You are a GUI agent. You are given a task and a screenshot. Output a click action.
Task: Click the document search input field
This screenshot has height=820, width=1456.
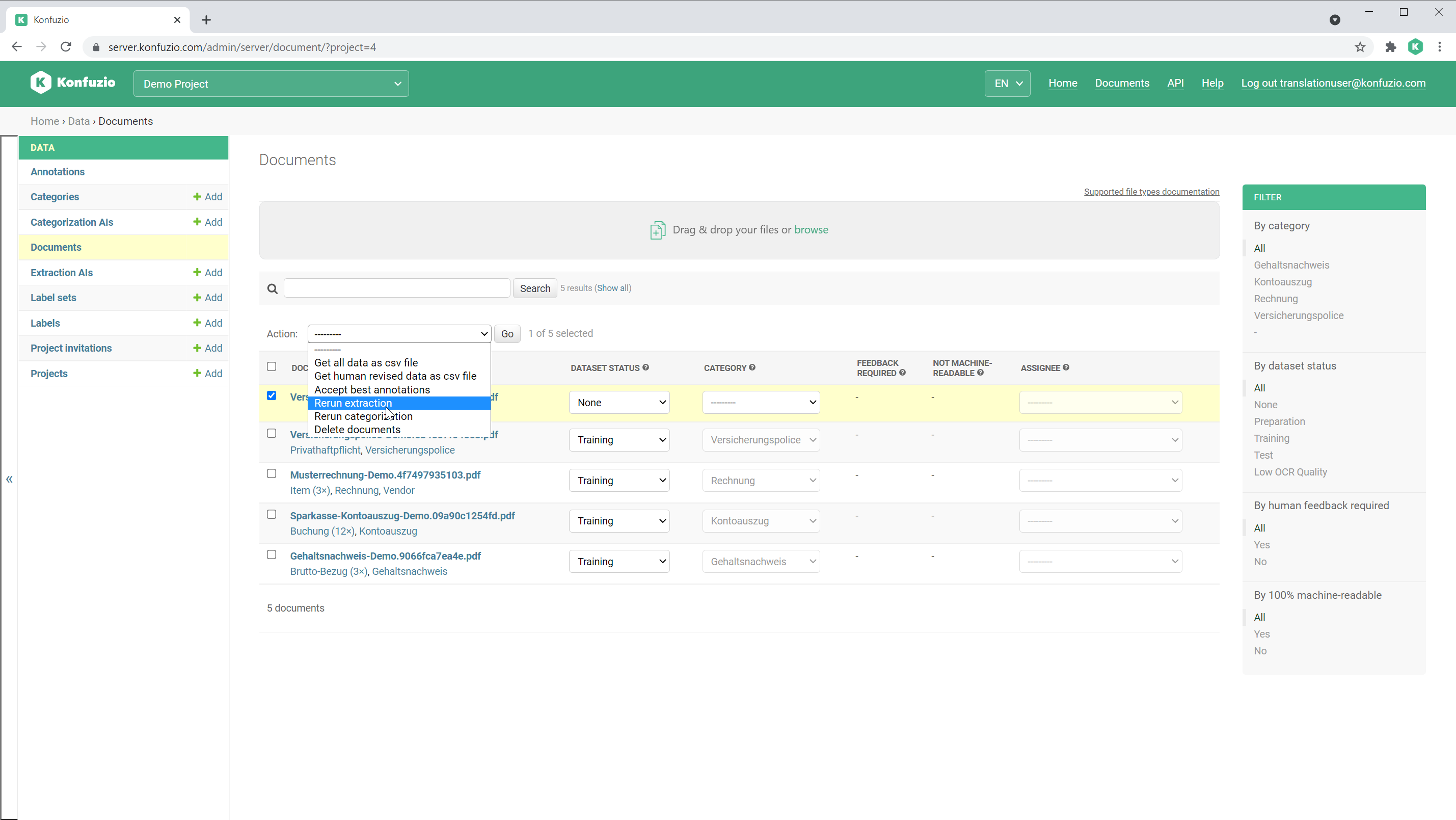pos(397,288)
